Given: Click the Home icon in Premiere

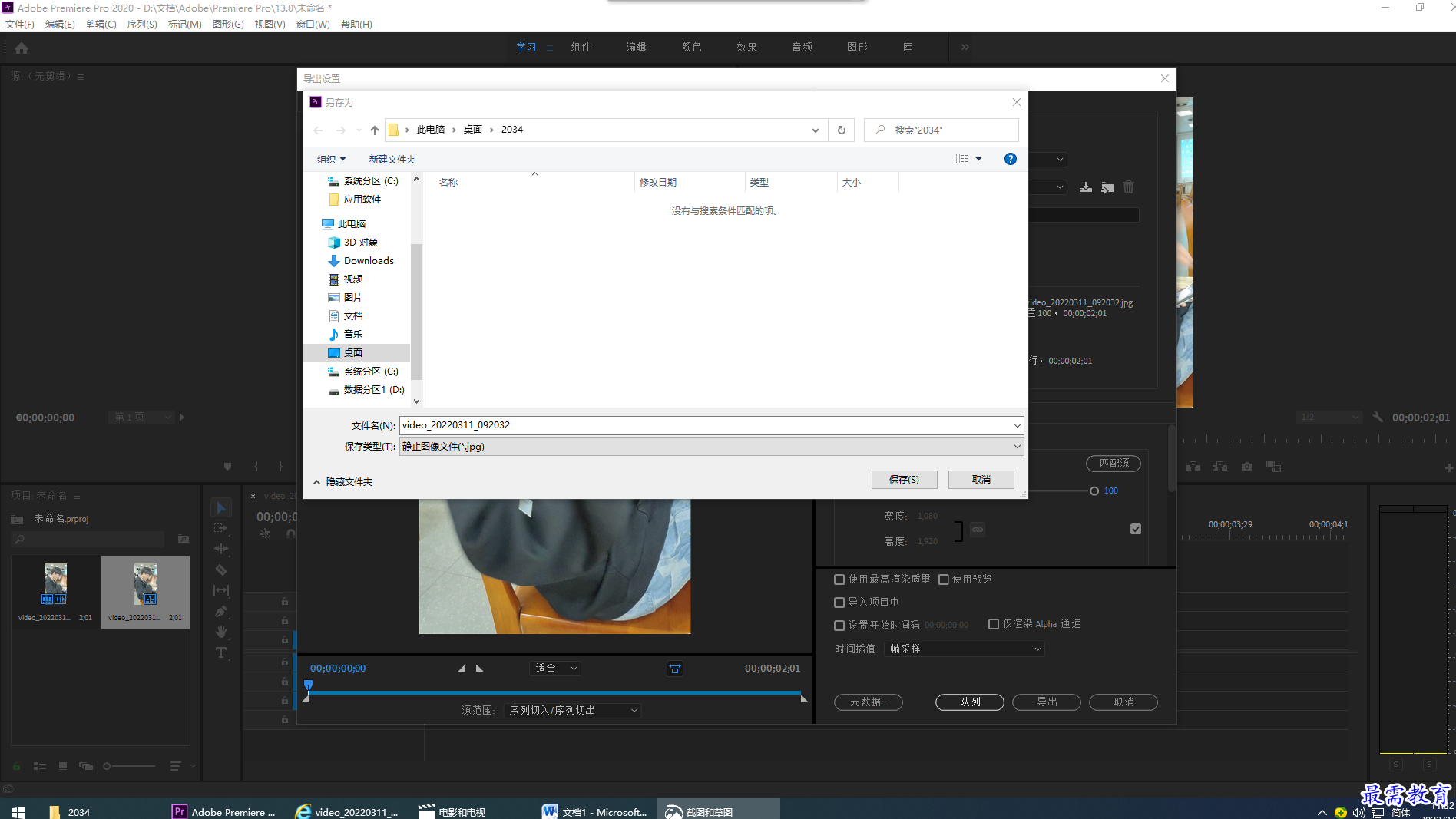Looking at the screenshot, I should pos(22,48).
